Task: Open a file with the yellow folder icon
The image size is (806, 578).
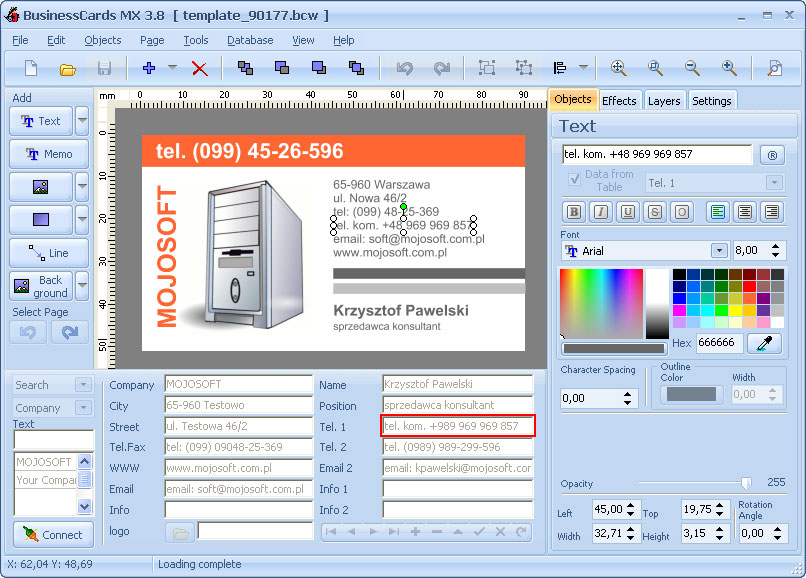Action: point(67,68)
